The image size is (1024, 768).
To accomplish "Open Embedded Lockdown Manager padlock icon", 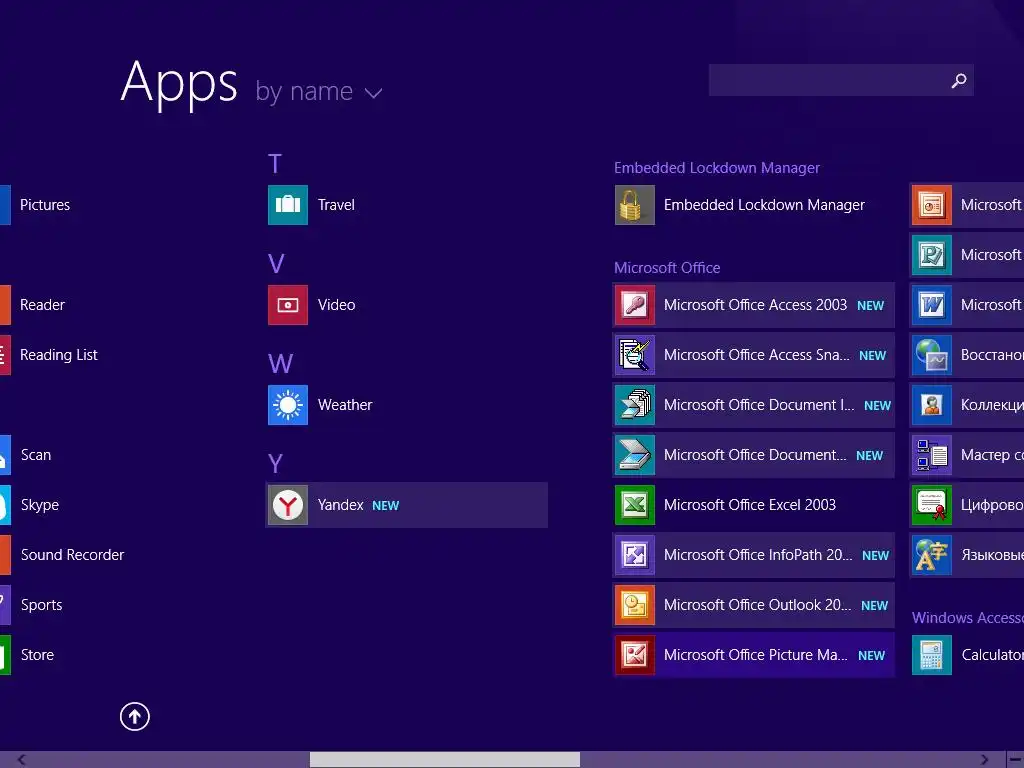I will click(x=634, y=205).
